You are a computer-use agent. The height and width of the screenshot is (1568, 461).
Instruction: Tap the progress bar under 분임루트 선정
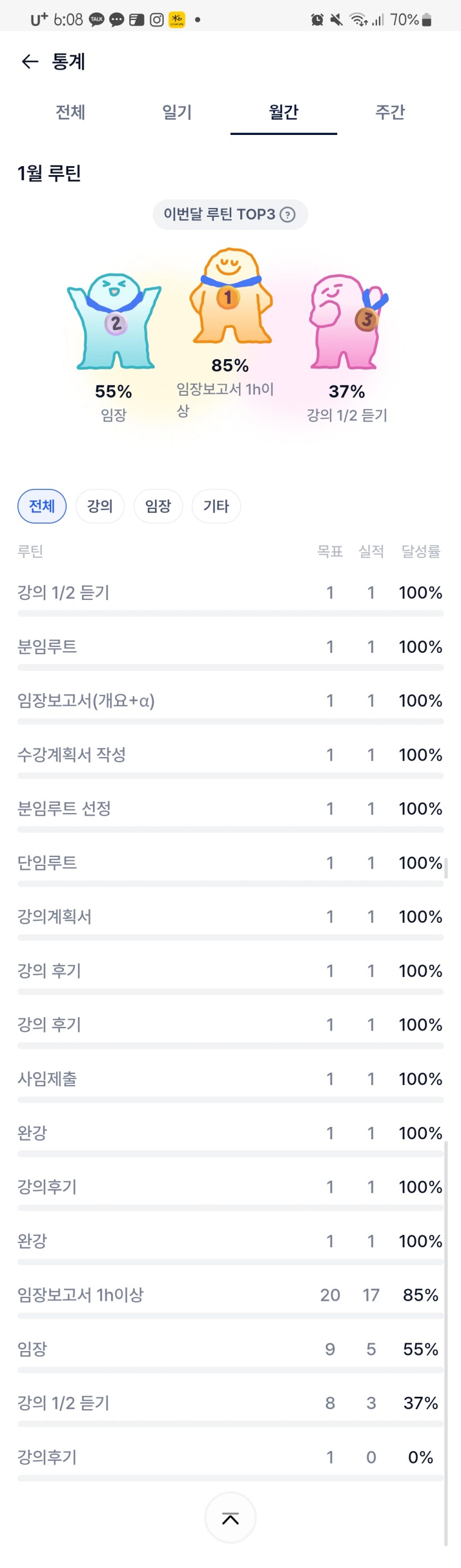pos(230,830)
